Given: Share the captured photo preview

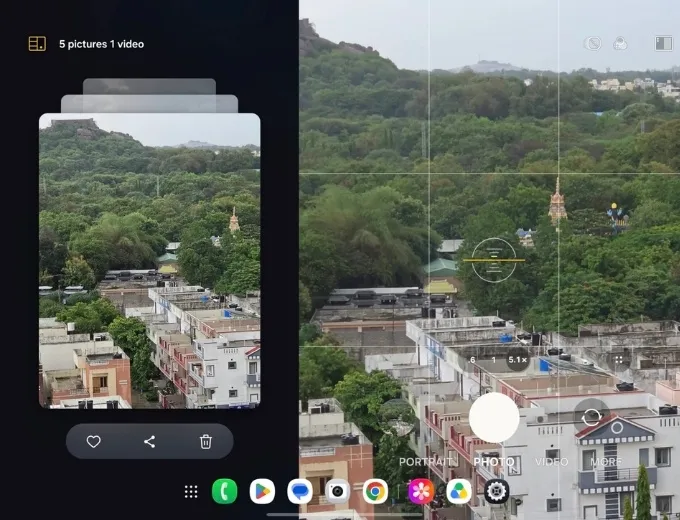Looking at the screenshot, I should 150,442.
